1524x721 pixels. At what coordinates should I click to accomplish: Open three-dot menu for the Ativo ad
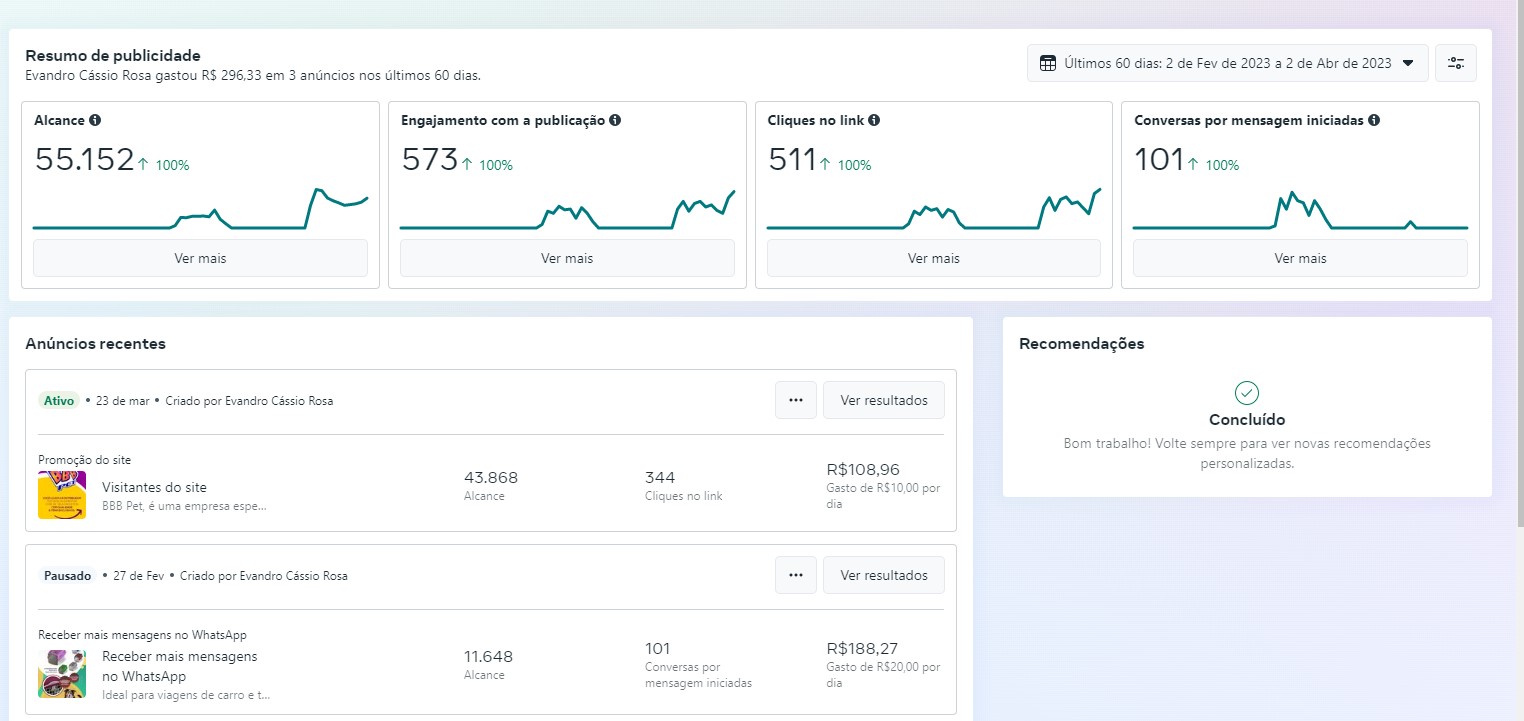tap(796, 400)
